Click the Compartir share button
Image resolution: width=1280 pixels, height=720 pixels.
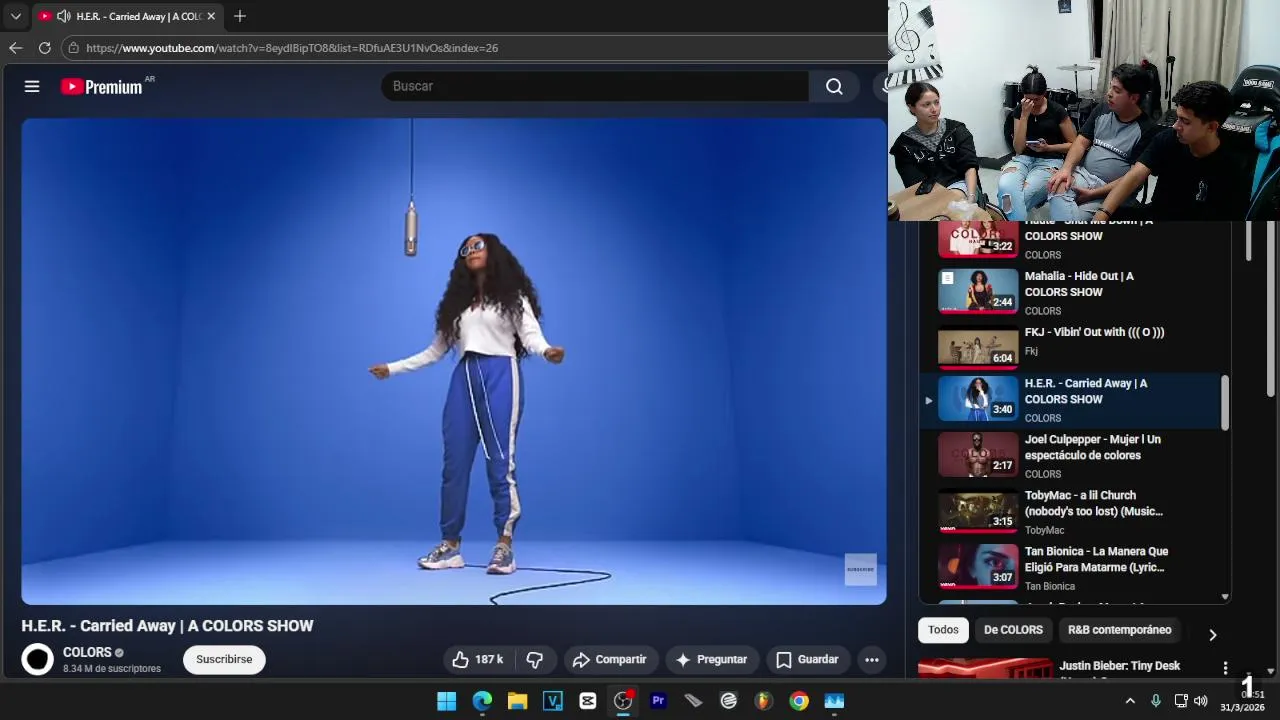click(x=609, y=660)
